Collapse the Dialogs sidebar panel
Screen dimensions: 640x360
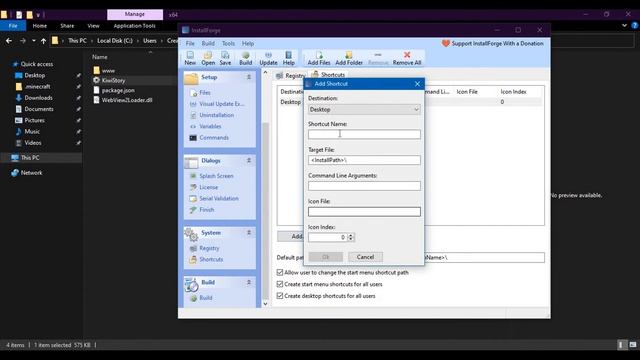click(249, 160)
